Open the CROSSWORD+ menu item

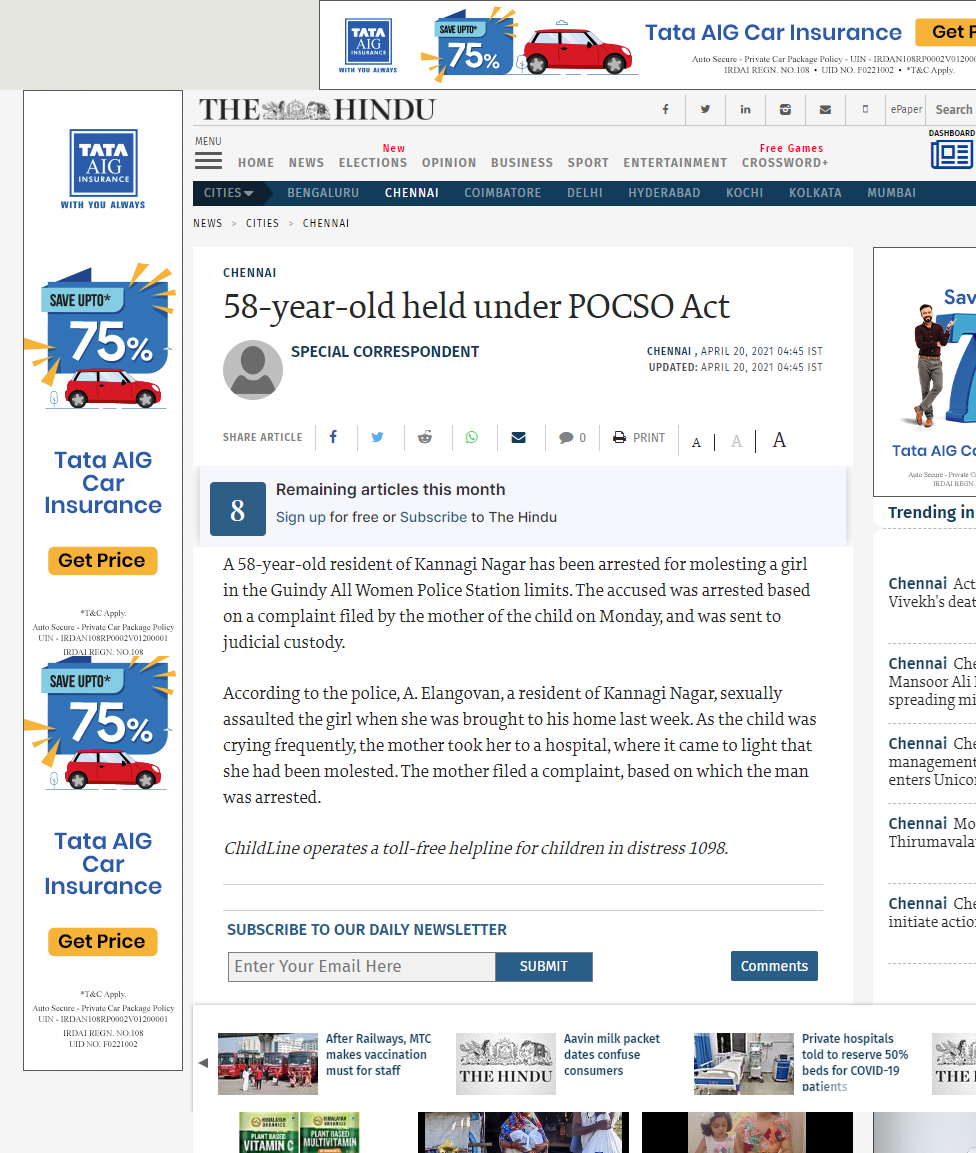(785, 163)
